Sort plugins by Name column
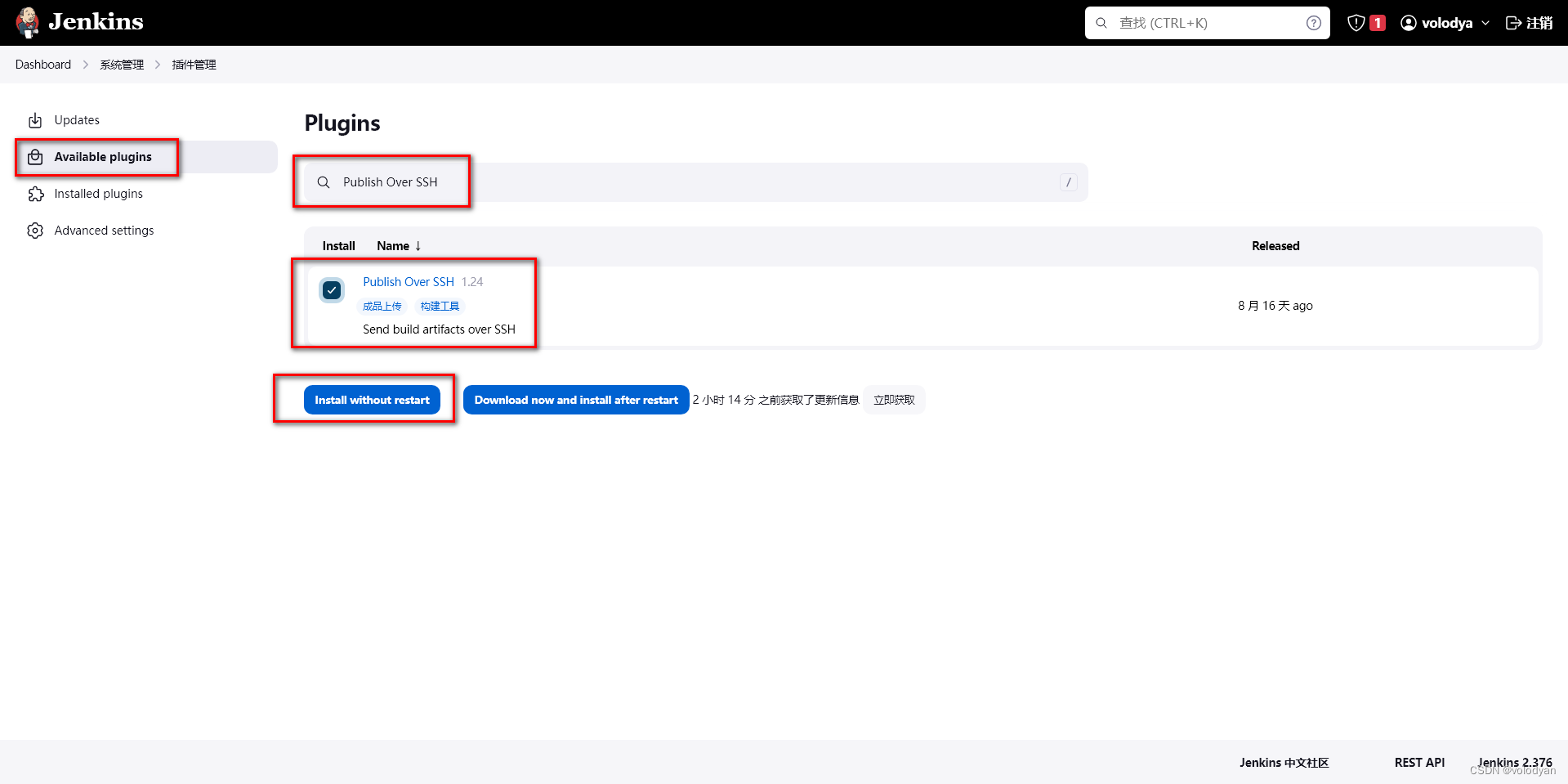Image resolution: width=1568 pixels, height=784 pixels. [399, 246]
